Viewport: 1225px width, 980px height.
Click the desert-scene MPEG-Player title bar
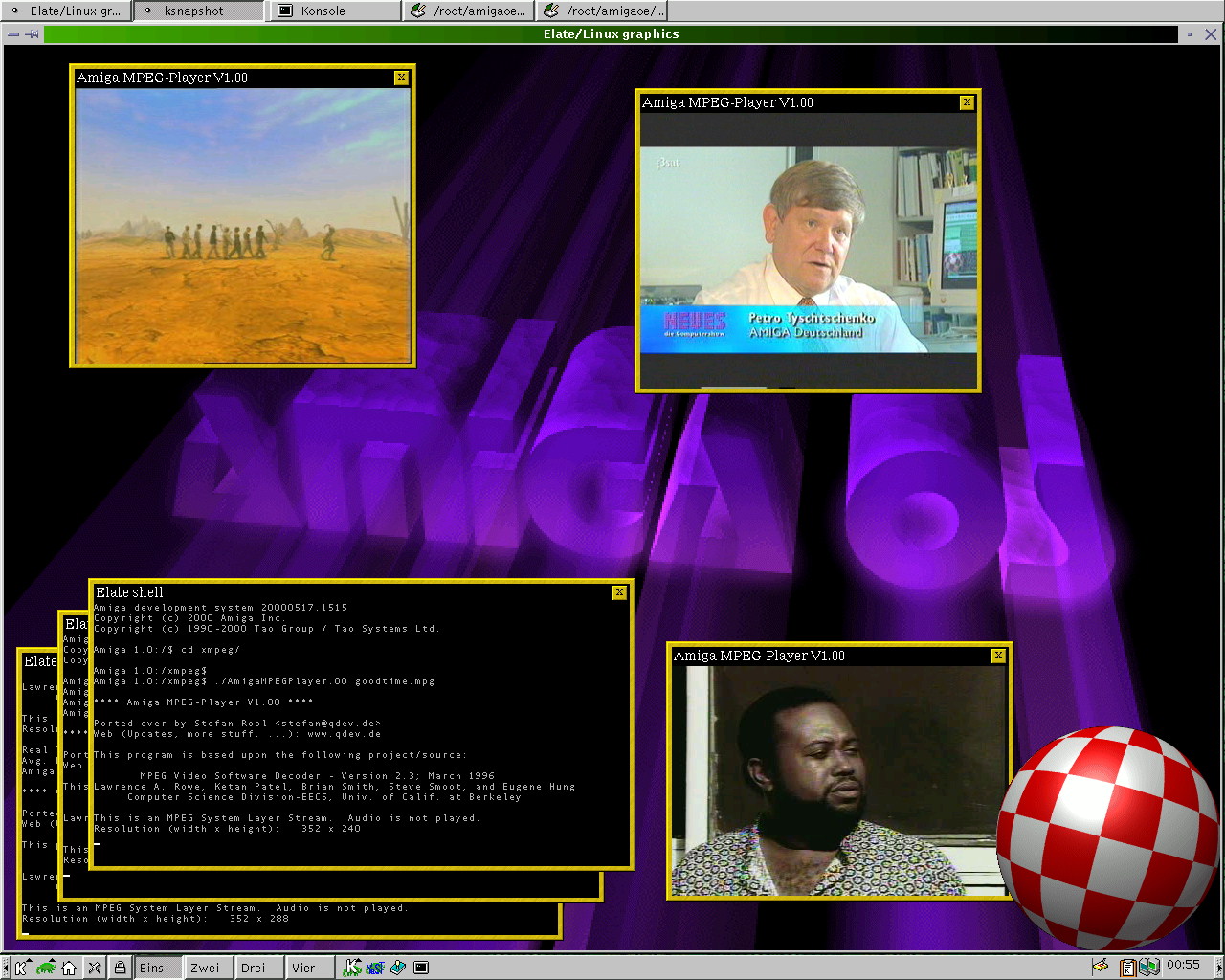234,78
